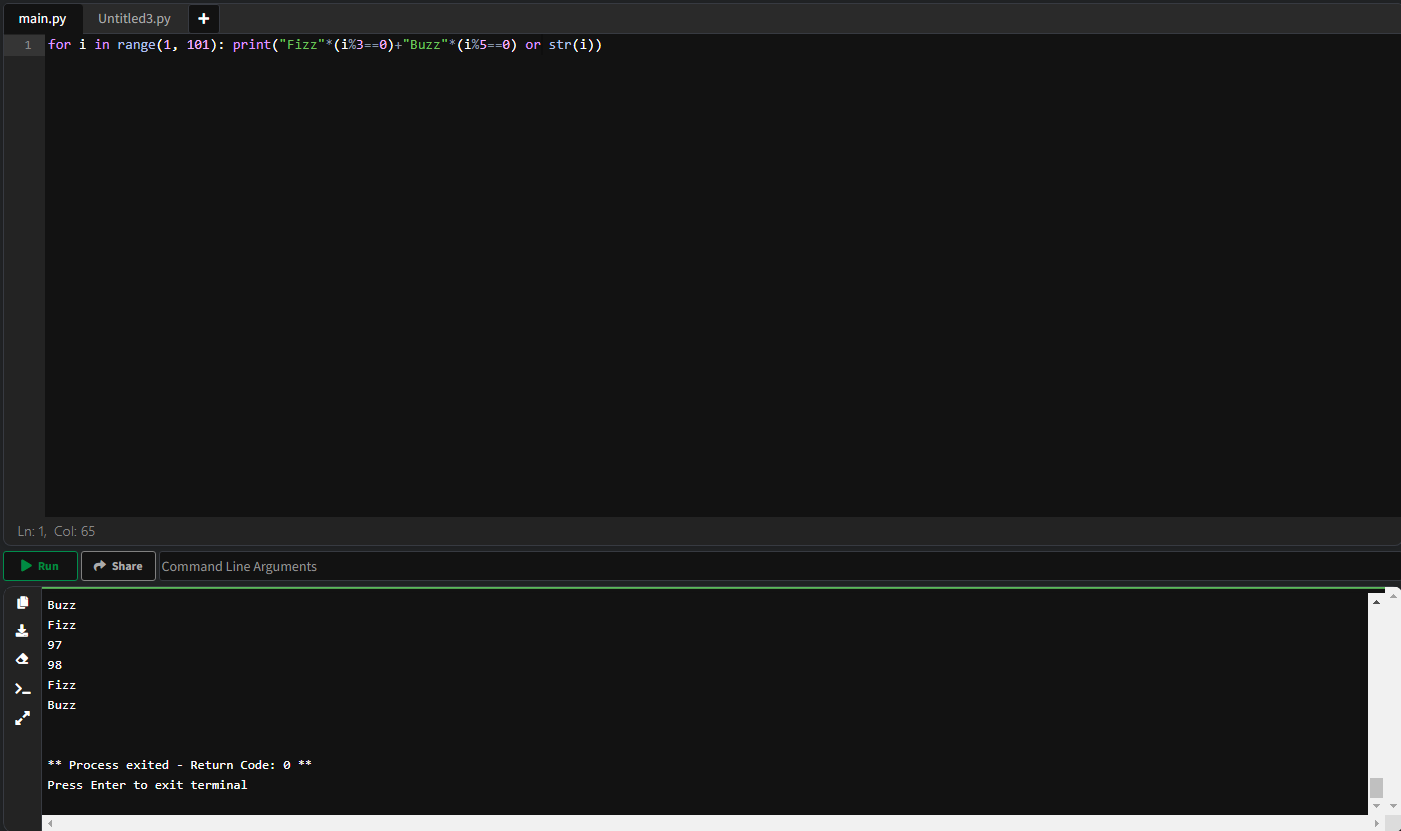Switch to the Untitled3.py tab
This screenshot has width=1401, height=831.
tap(133, 18)
